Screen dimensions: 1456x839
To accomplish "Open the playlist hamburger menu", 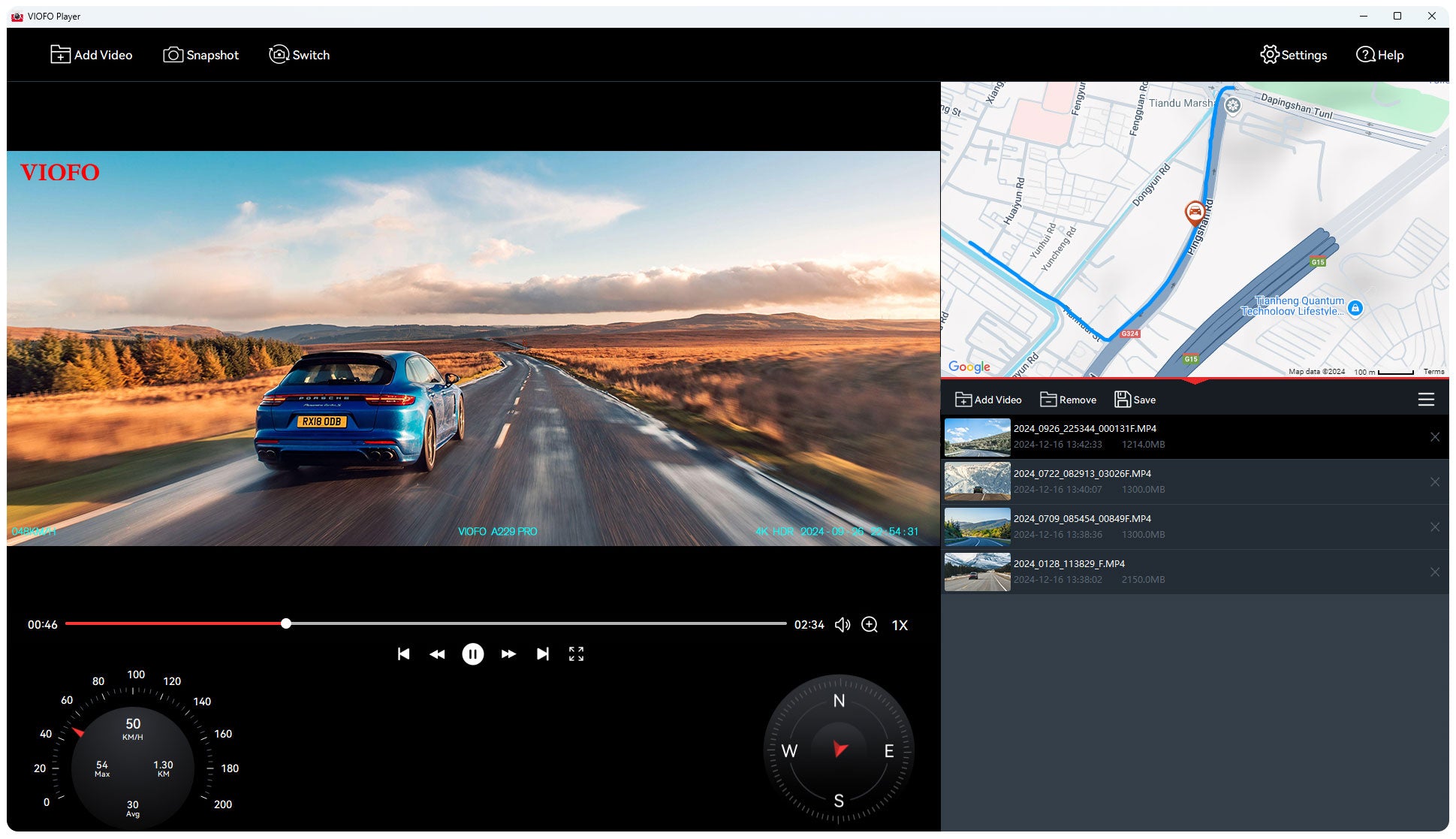I will click(x=1426, y=400).
